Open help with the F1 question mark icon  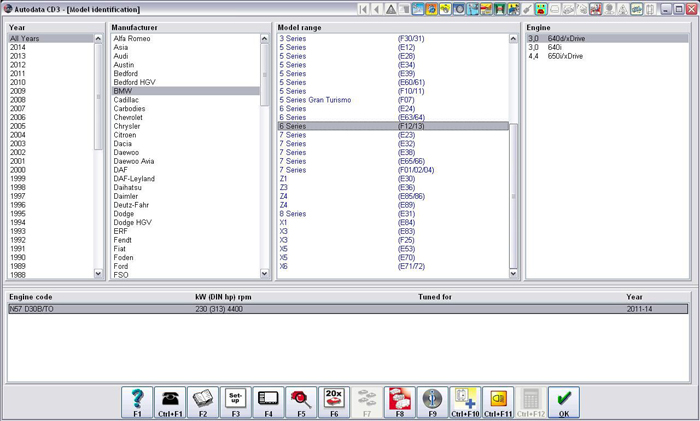tap(137, 402)
